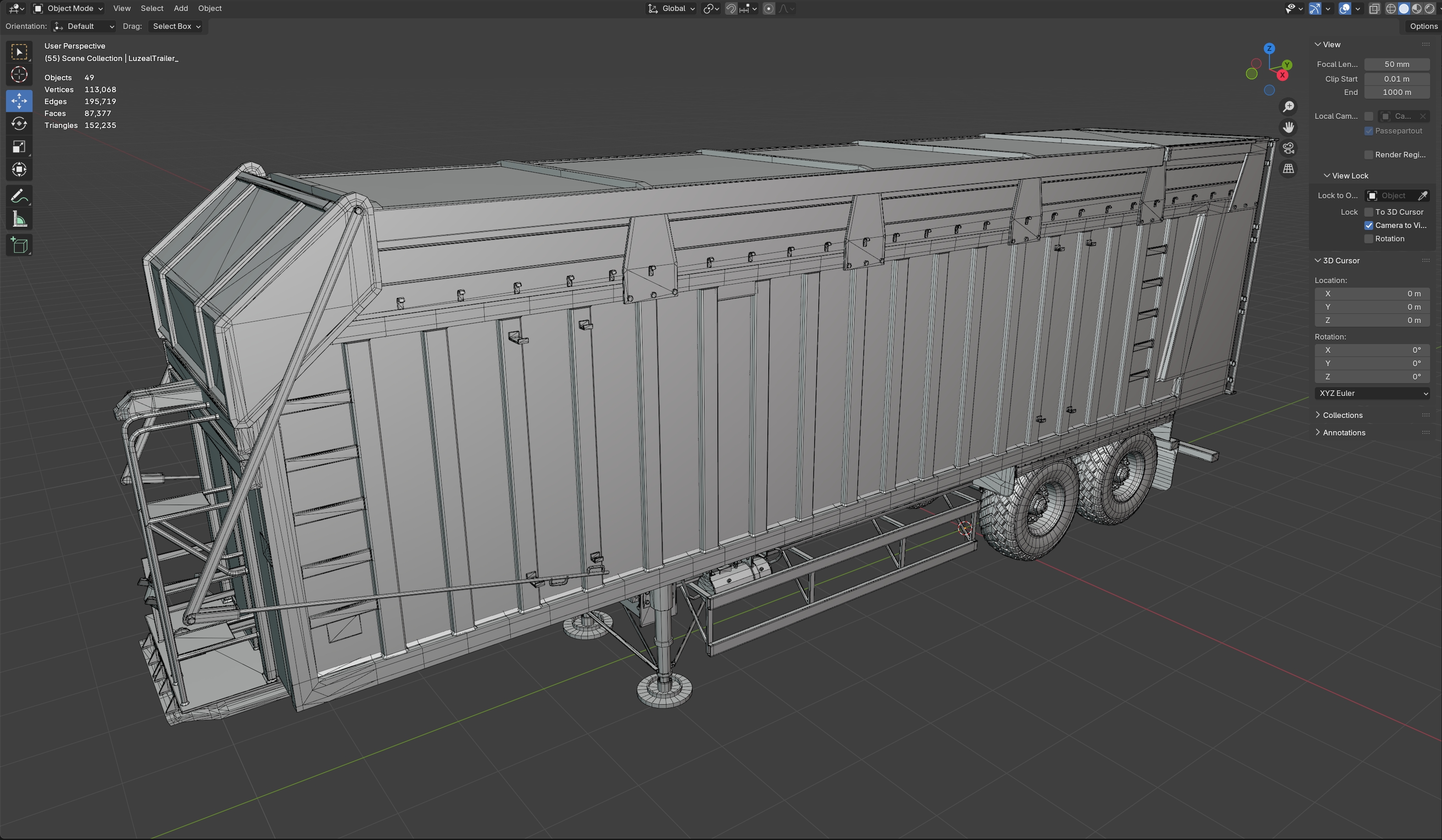The image size is (1442, 840).
Task: Open the Select Box drag dropdown
Action: tap(176, 26)
